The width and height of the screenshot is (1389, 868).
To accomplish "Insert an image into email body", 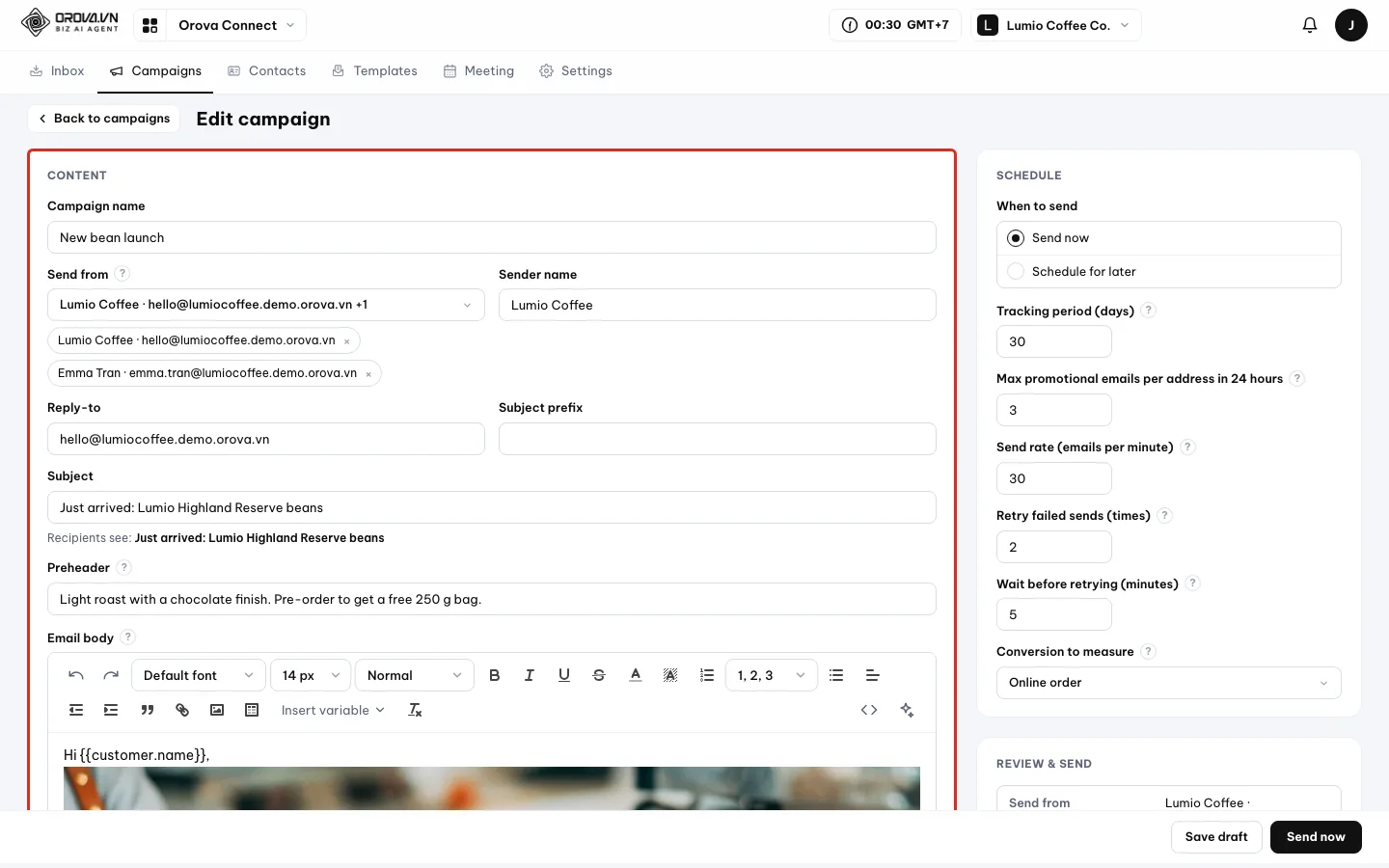I will coord(217,710).
